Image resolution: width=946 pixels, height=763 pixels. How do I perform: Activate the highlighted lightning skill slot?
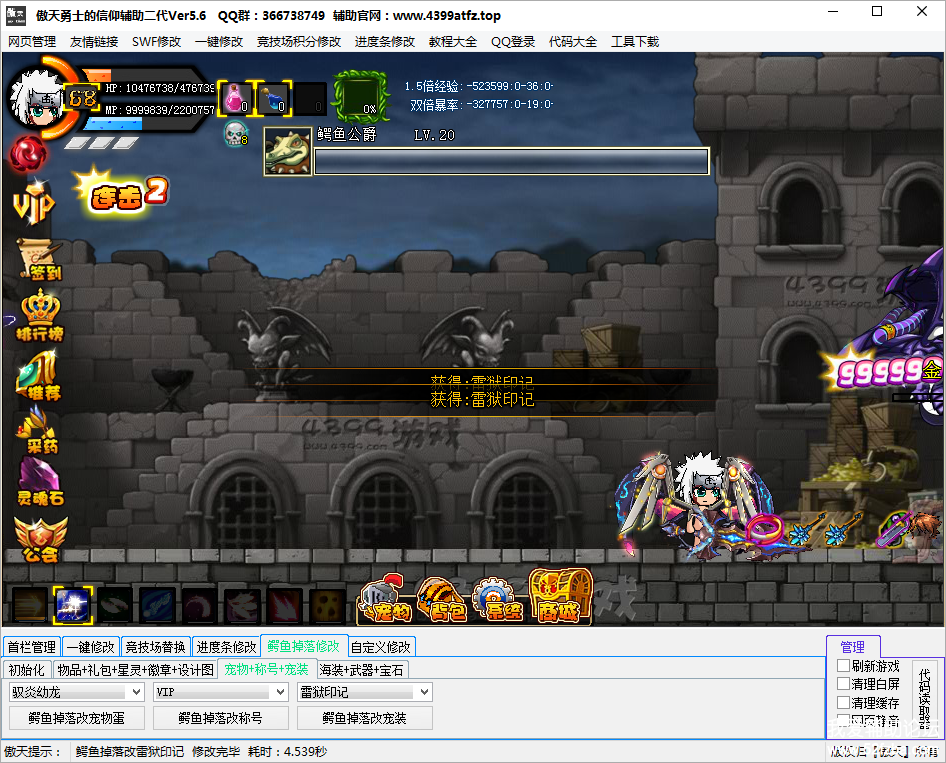[72, 605]
